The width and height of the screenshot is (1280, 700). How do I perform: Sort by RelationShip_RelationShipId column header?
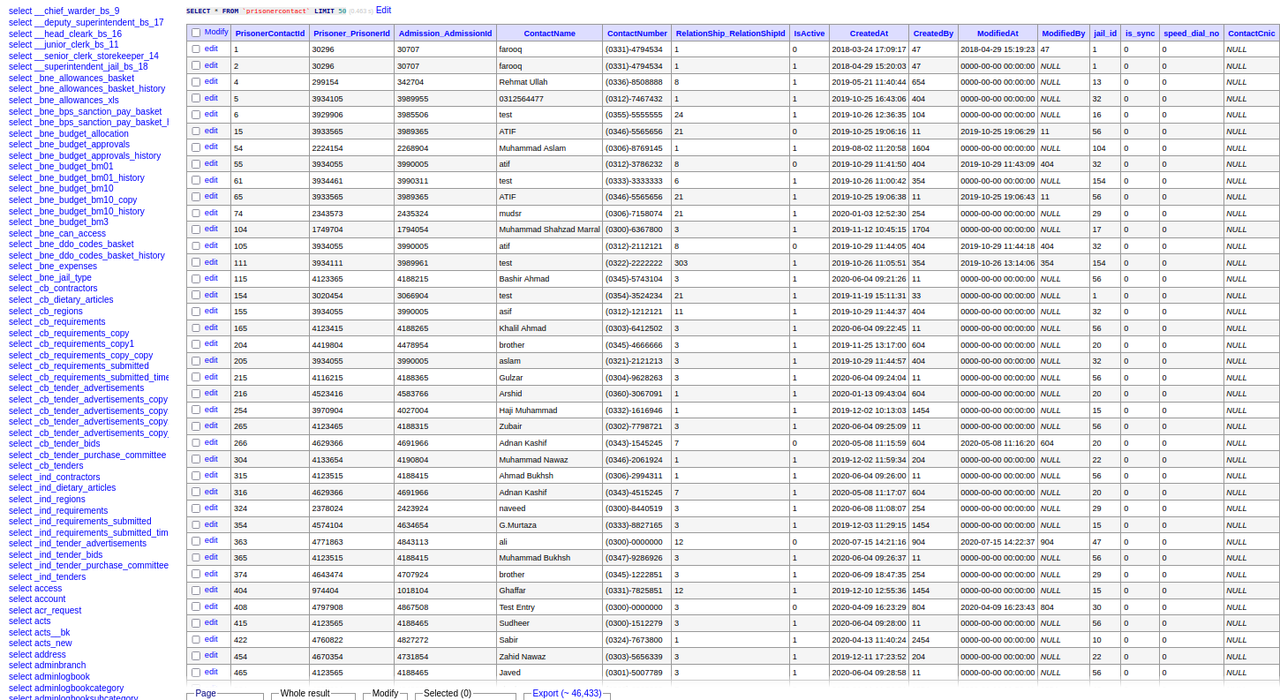pyautogui.click(x=730, y=33)
